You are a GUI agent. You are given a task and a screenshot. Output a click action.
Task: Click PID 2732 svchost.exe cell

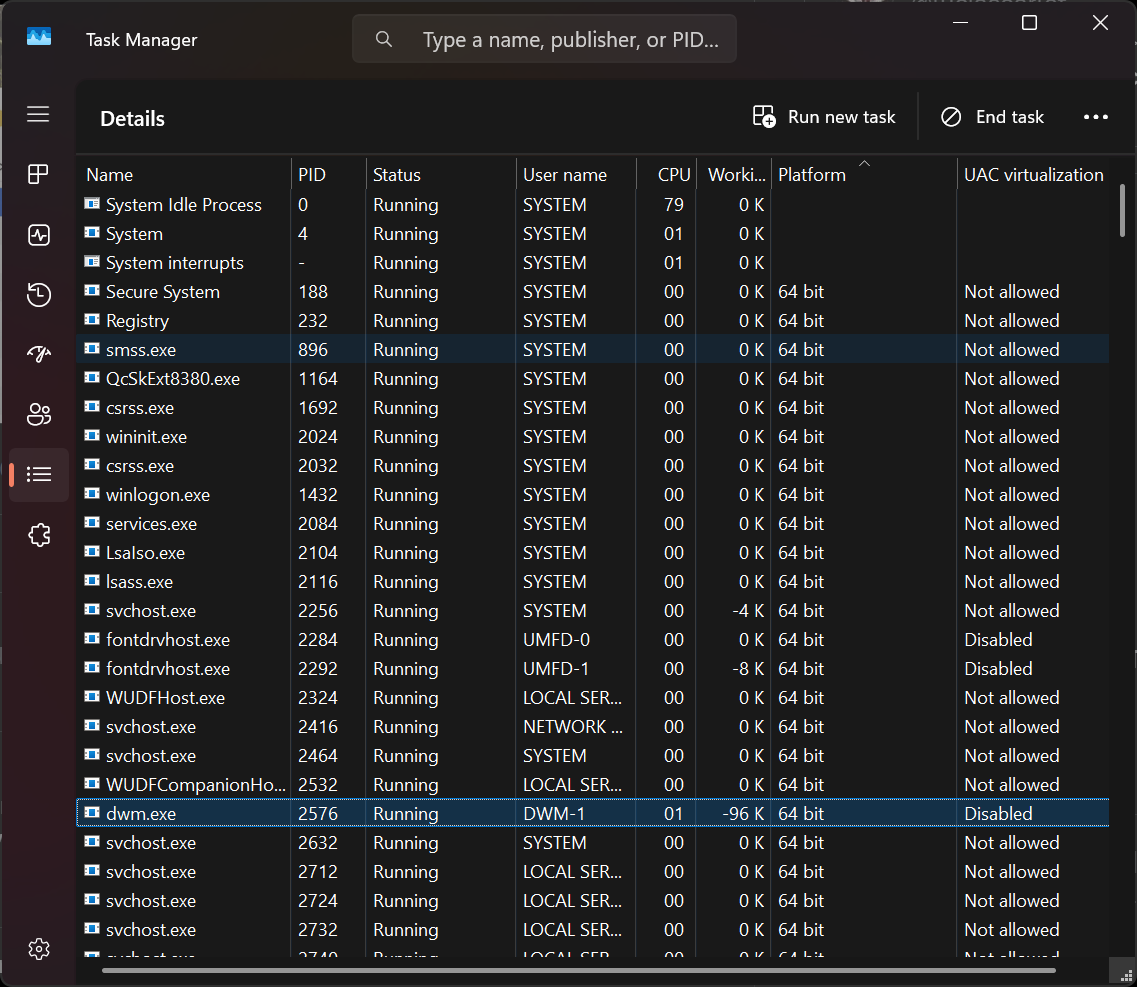pos(318,930)
